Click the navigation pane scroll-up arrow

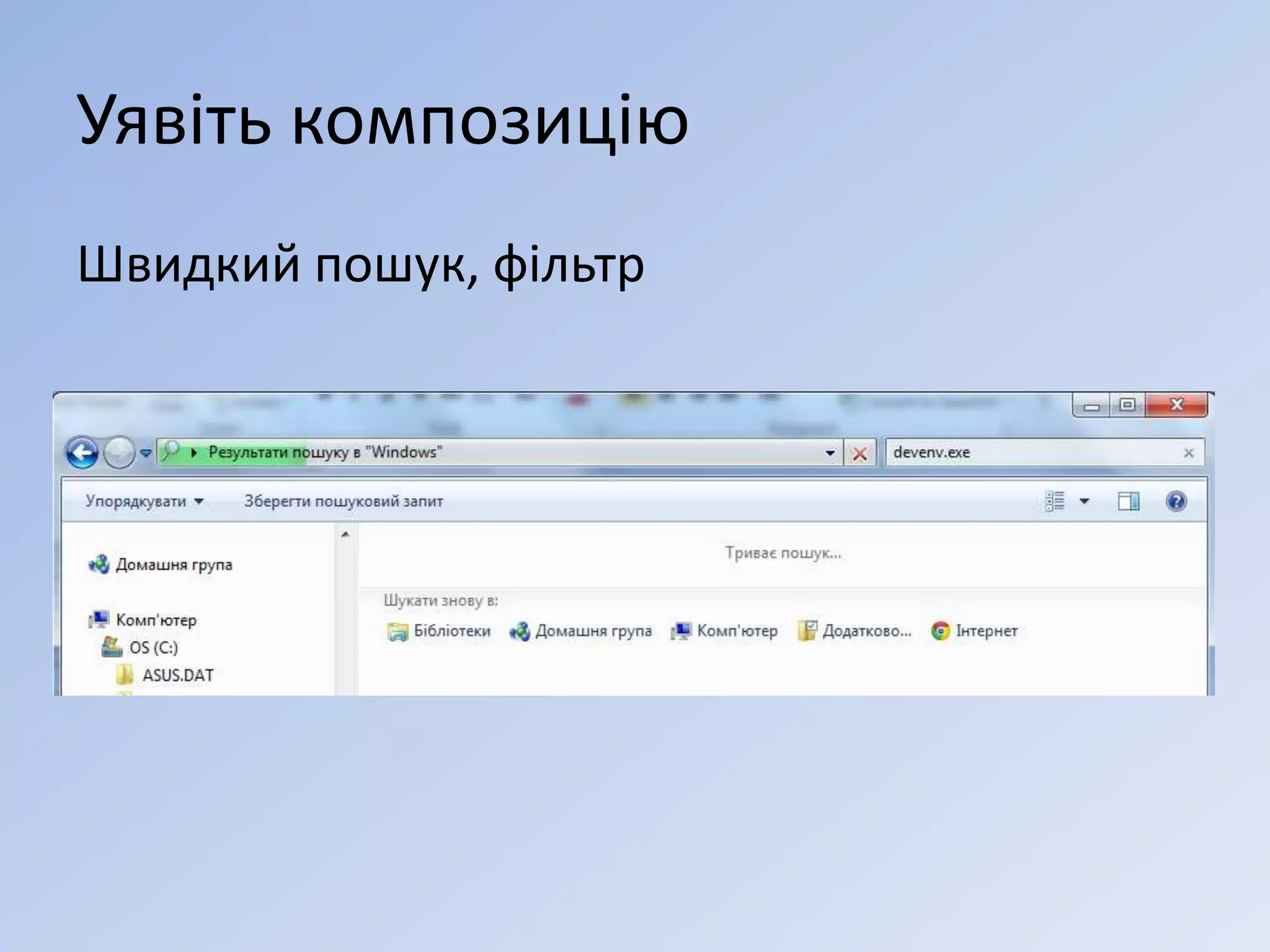tap(345, 534)
